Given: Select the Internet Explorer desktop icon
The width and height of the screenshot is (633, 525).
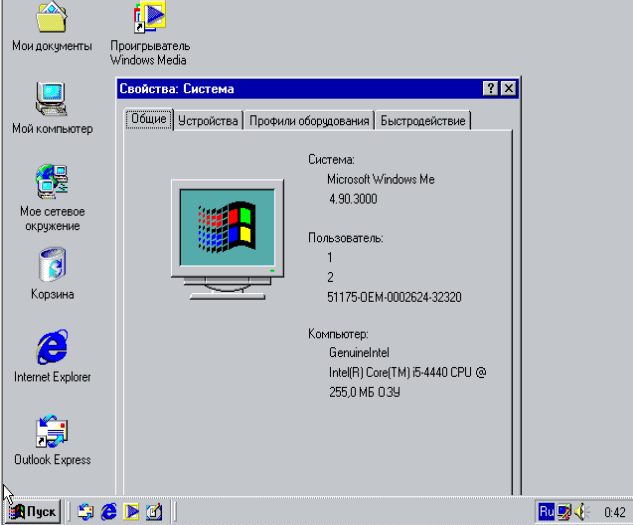Looking at the screenshot, I should pyautogui.click(x=52, y=356).
